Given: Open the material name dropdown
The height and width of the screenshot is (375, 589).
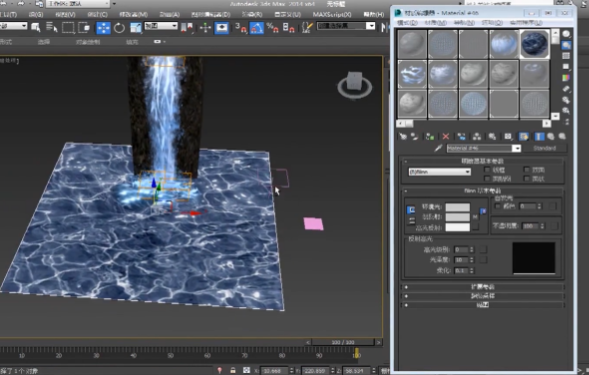Looking at the screenshot, I should point(517,148).
